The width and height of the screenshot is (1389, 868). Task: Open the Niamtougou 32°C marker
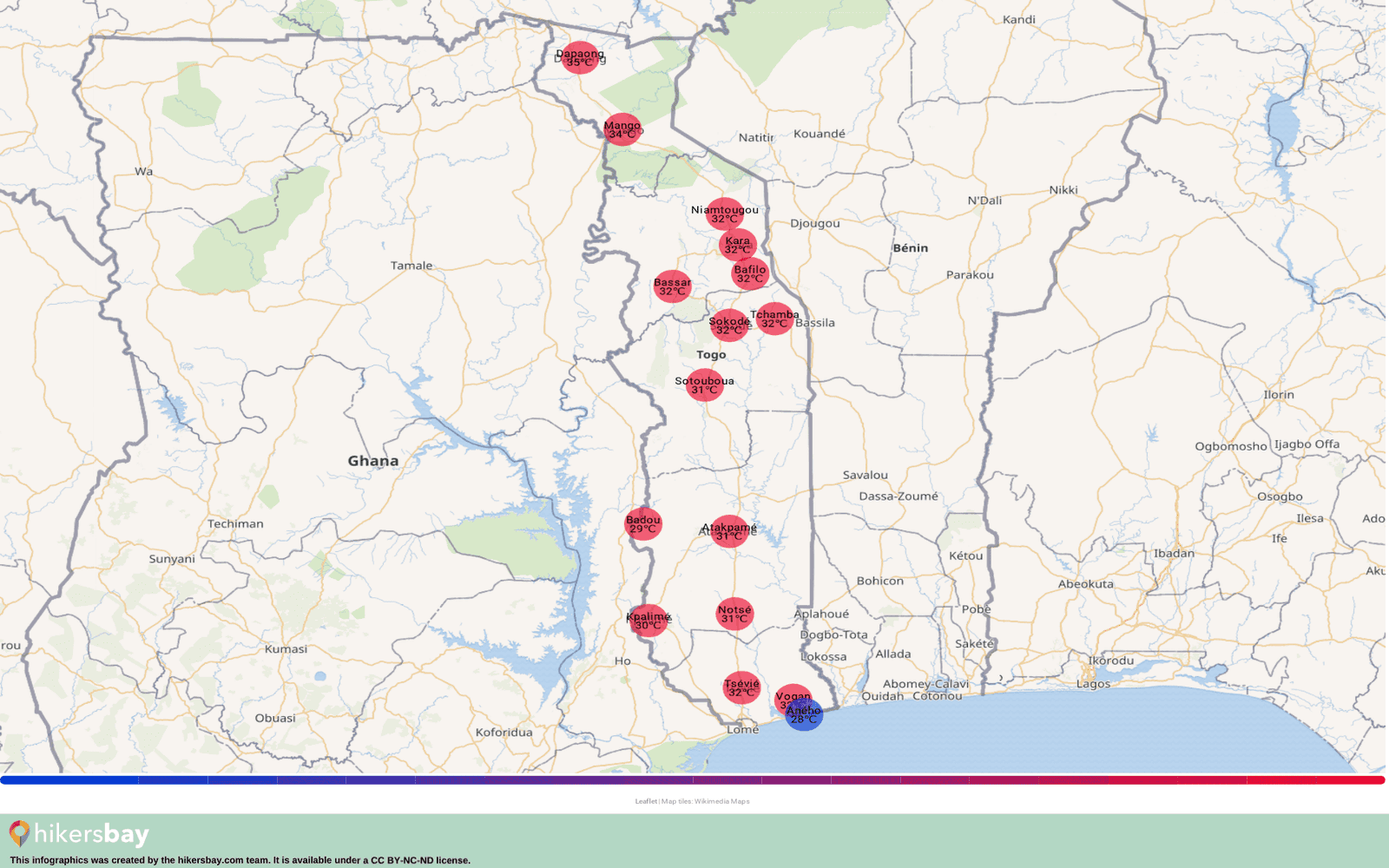click(x=724, y=214)
